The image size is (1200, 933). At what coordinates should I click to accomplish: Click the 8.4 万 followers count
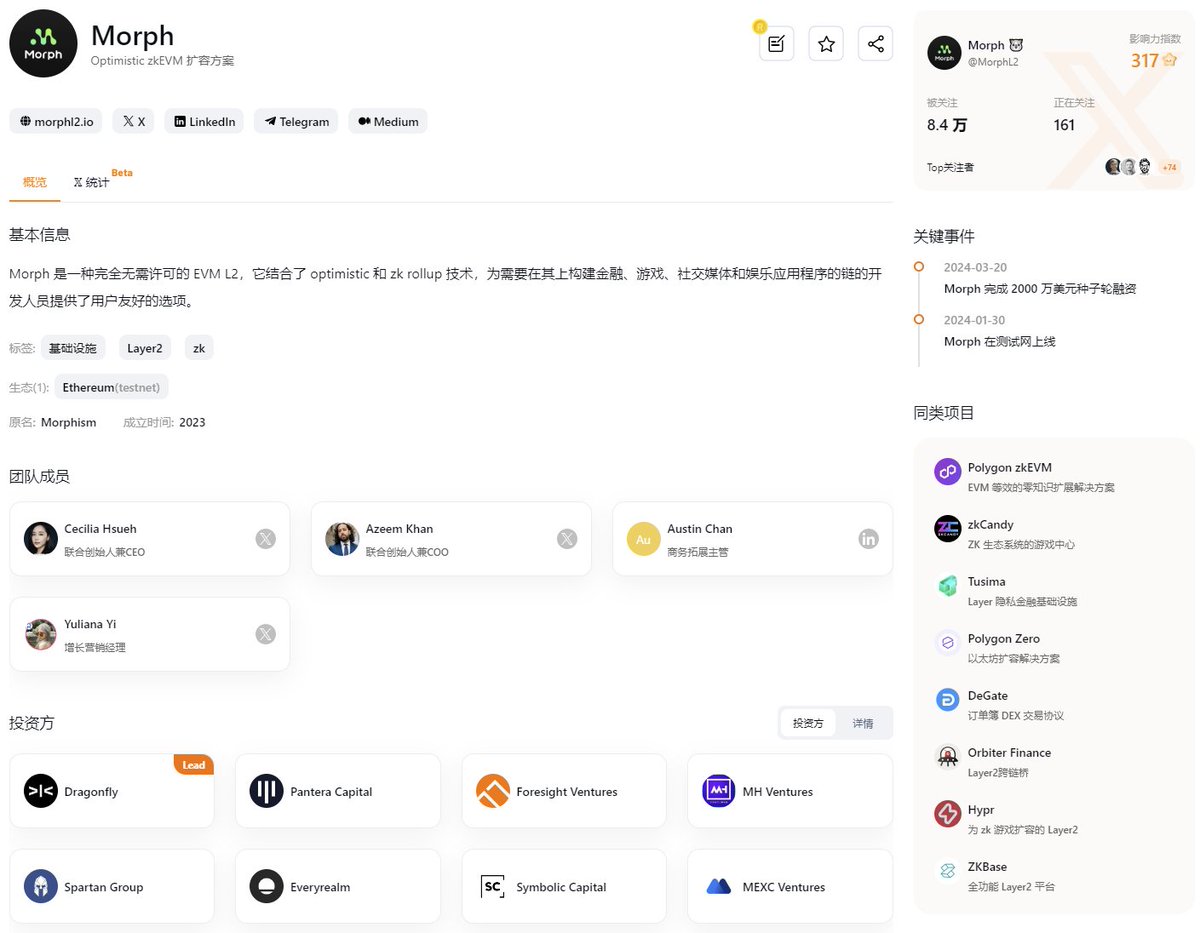point(947,125)
